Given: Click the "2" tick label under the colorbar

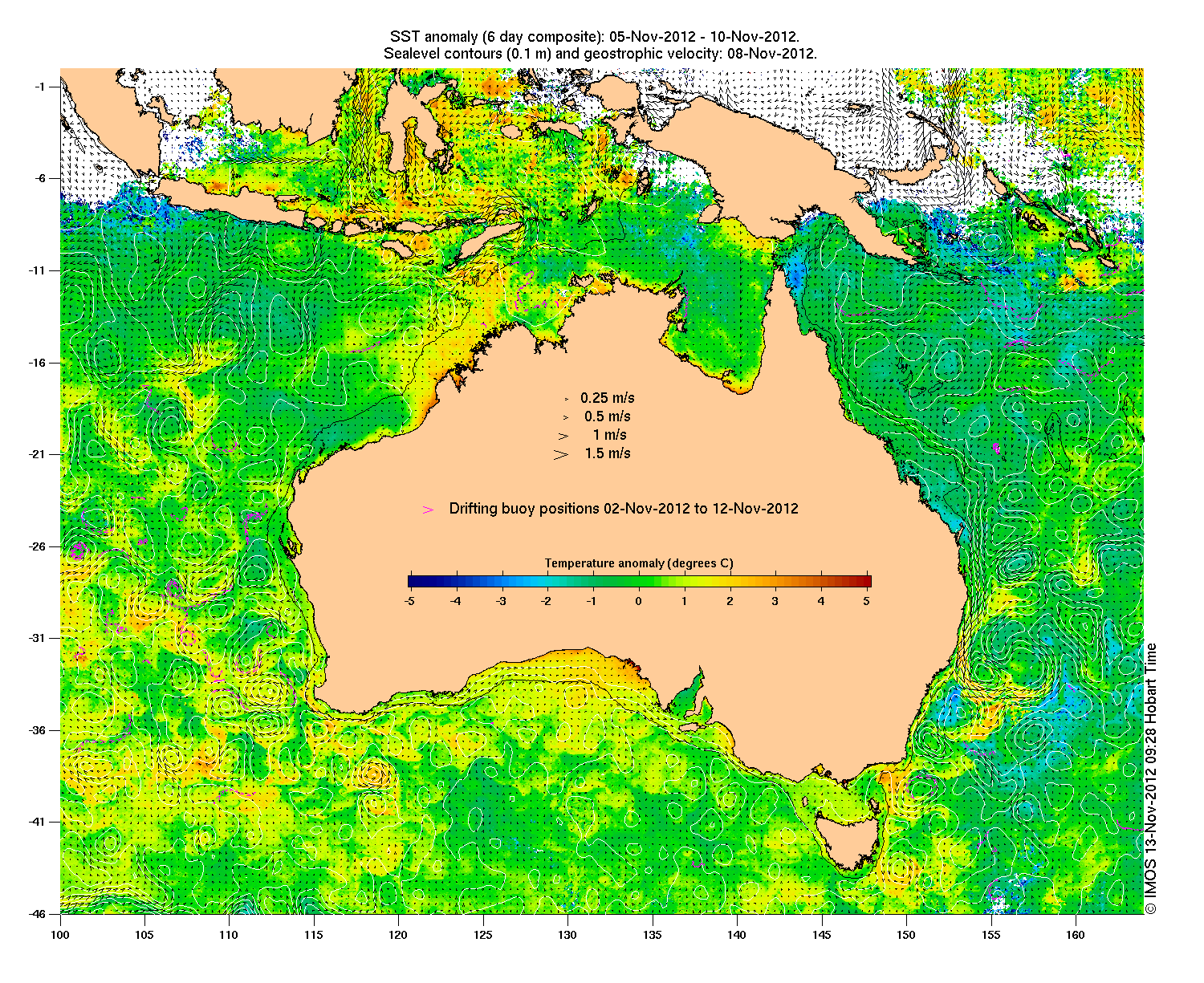Looking at the screenshot, I should click(730, 600).
